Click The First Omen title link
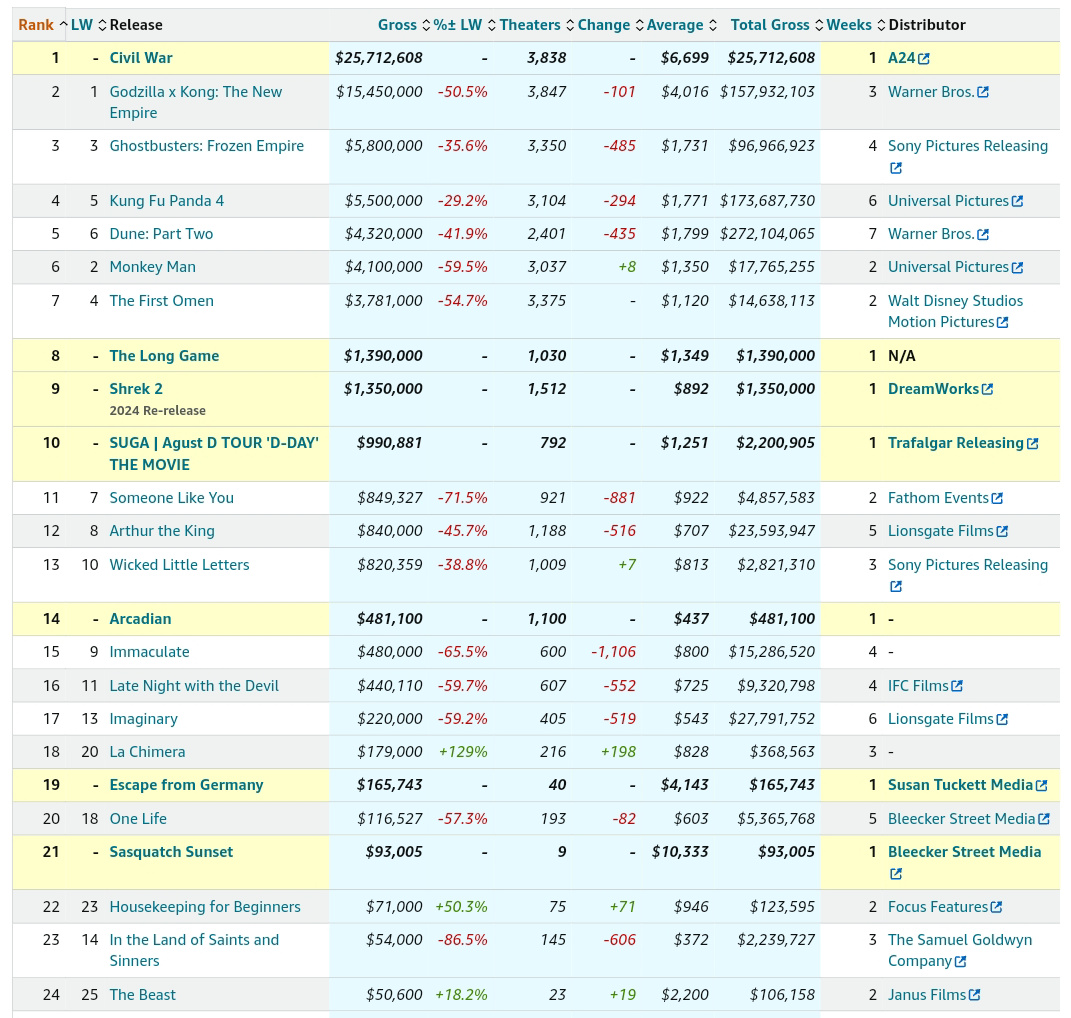Screen dimensions: 1071x1018 (161, 301)
